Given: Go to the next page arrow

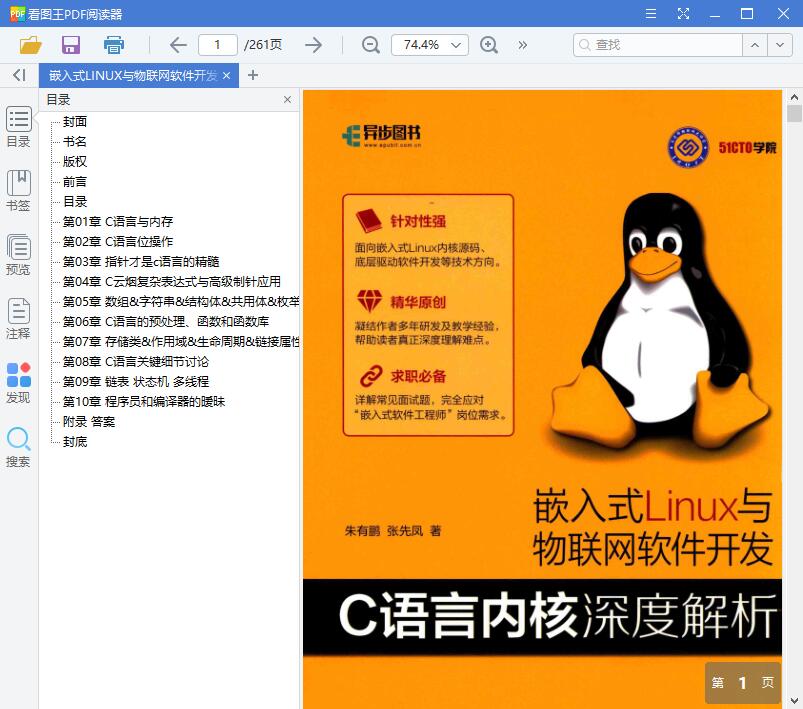Looking at the screenshot, I should (x=313, y=45).
